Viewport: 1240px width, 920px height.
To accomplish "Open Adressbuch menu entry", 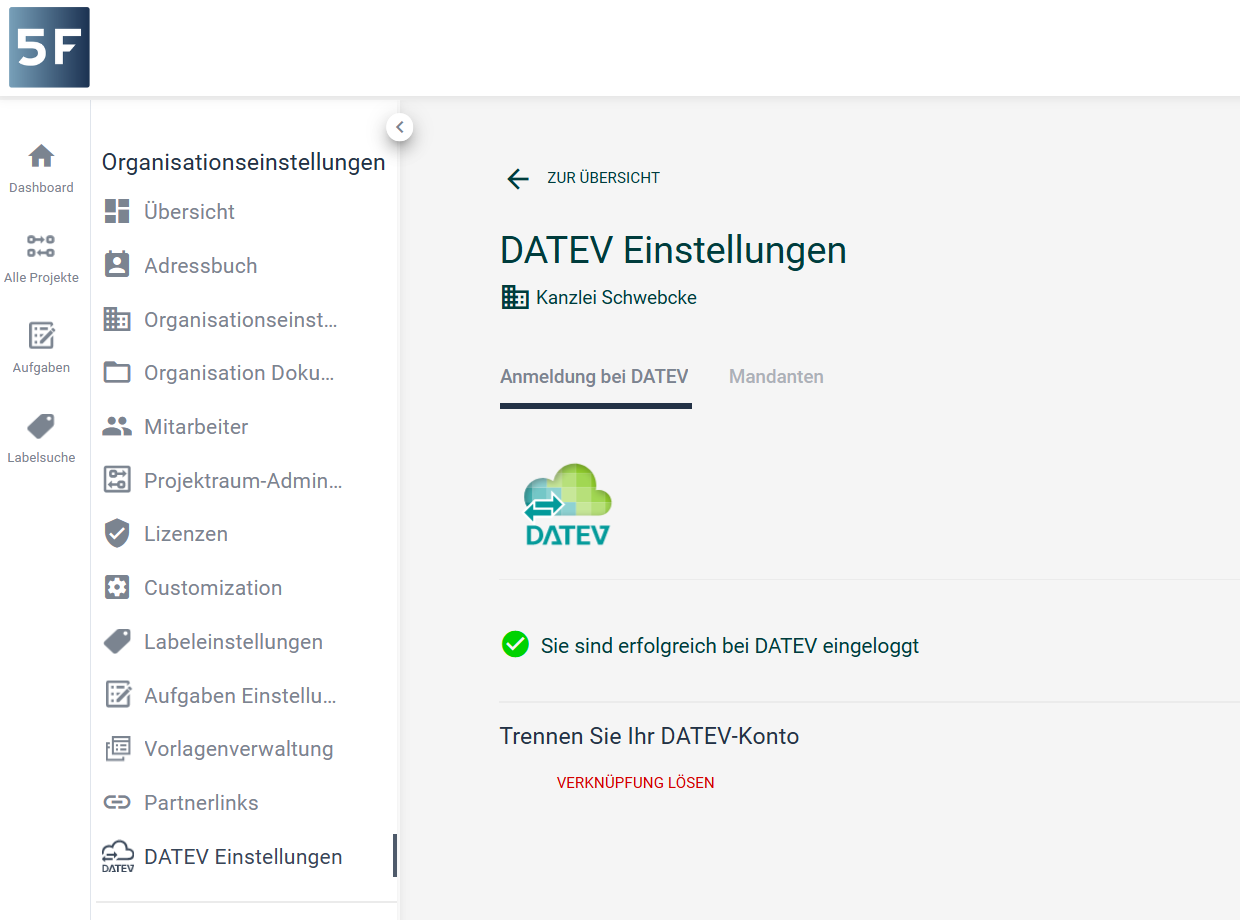I will click(201, 266).
